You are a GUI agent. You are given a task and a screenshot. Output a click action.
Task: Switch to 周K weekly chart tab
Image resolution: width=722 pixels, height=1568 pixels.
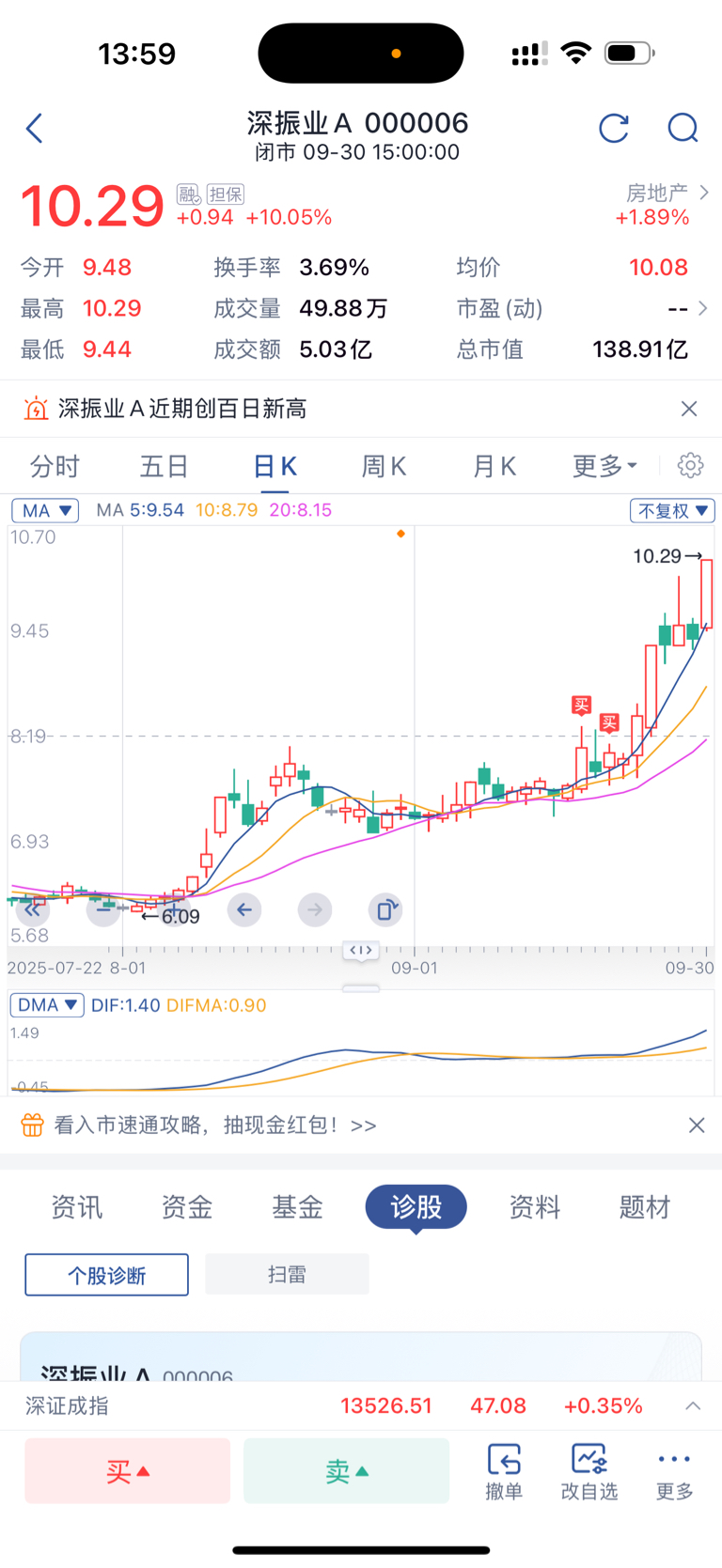pyautogui.click(x=384, y=466)
